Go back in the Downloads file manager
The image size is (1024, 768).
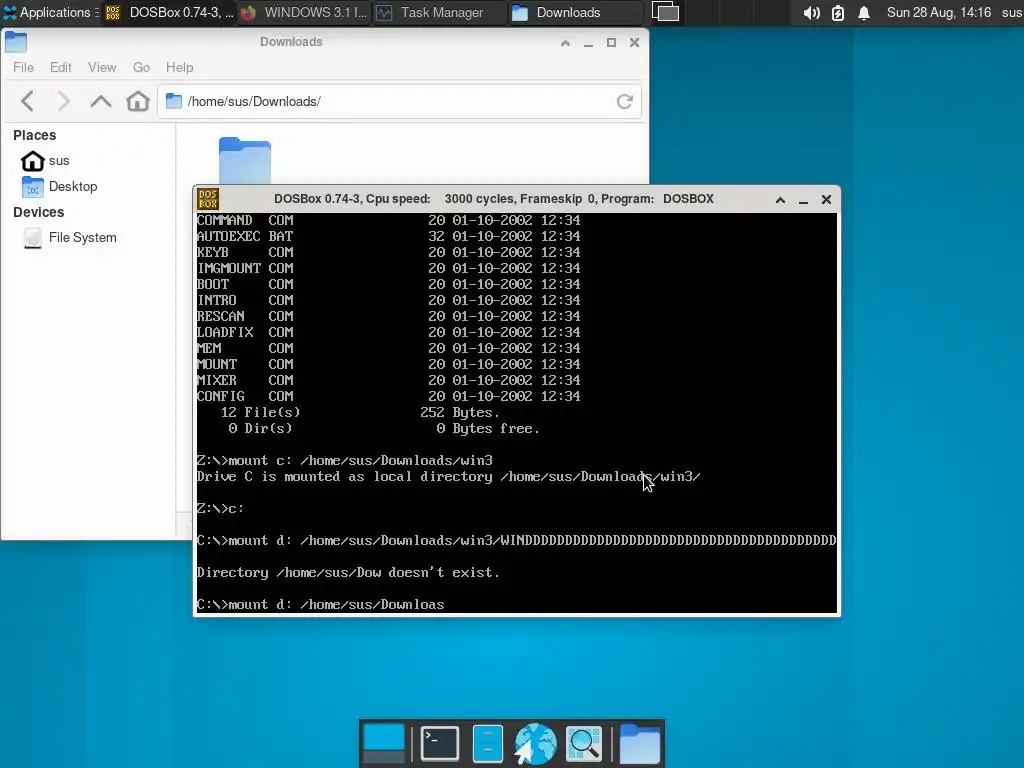pyautogui.click(x=27, y=101)
